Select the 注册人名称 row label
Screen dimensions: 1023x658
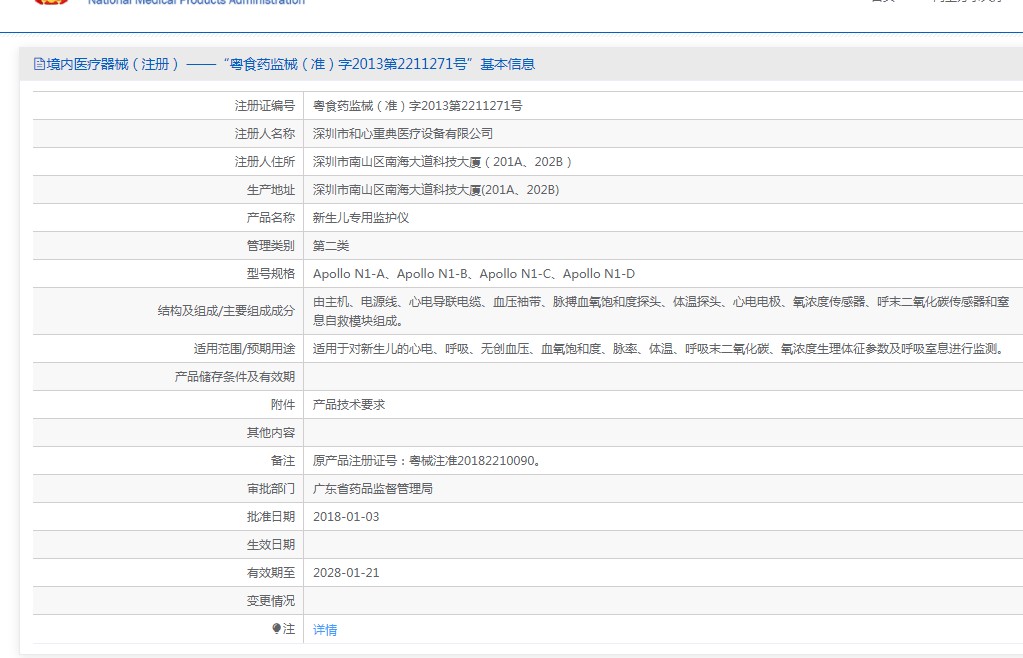265,134
